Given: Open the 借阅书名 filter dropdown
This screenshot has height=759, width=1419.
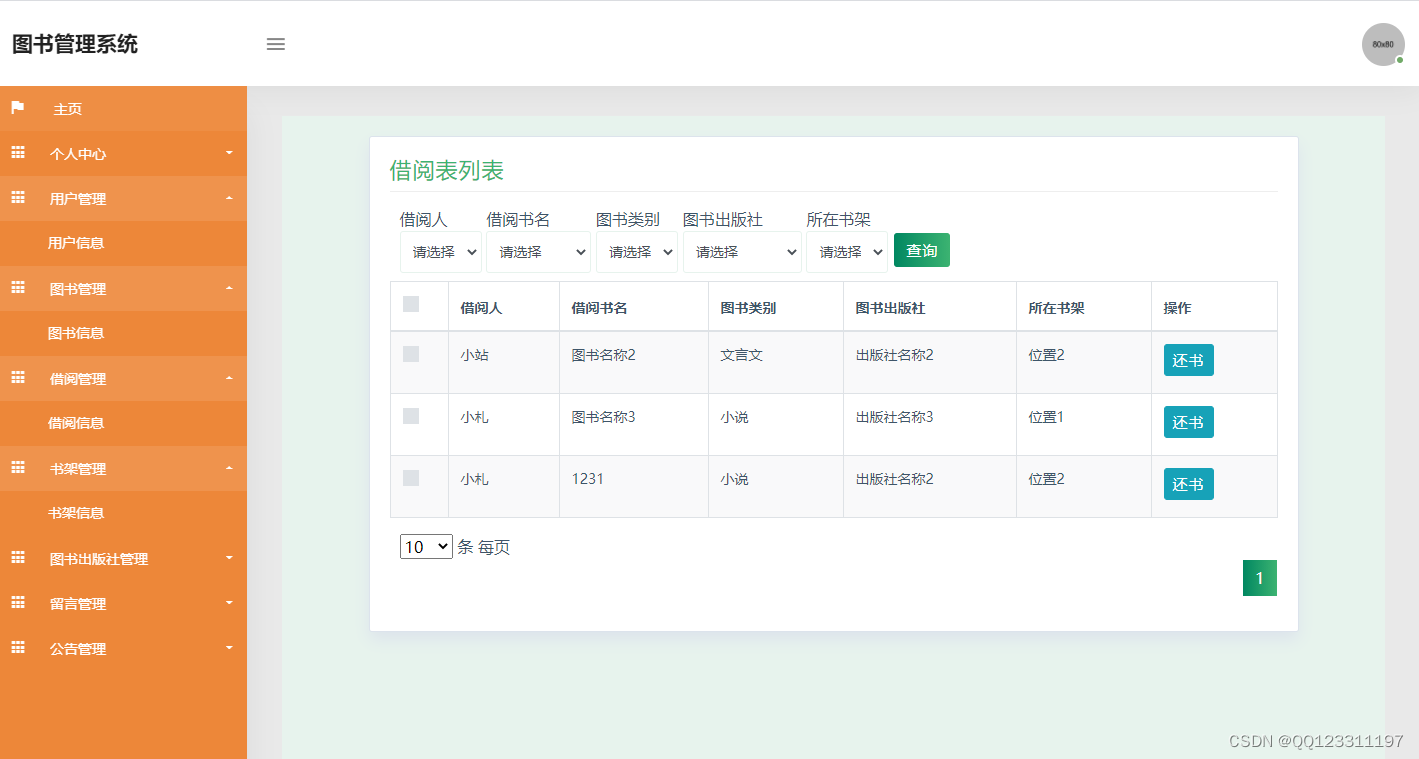Looking at the screenshot, I should click(x=538, y=252).
